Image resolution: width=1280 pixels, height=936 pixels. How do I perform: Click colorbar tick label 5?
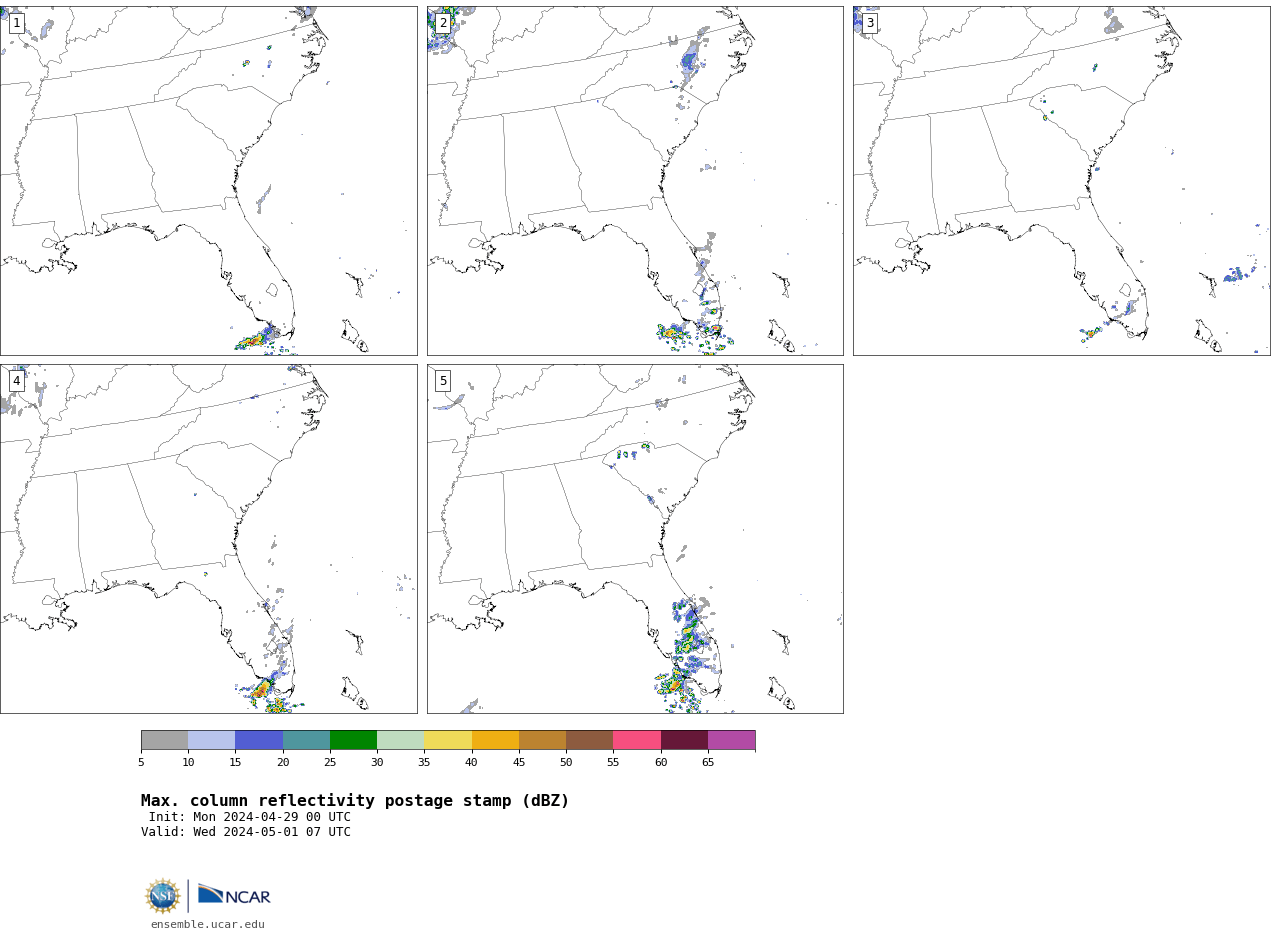(141, 763)
